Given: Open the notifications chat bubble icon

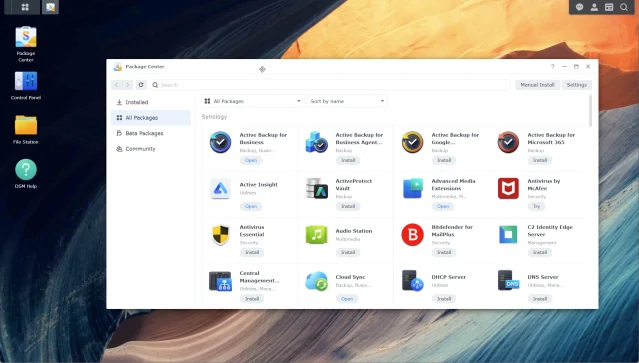Looking at the screenshot, I should (x=579, y=7).
